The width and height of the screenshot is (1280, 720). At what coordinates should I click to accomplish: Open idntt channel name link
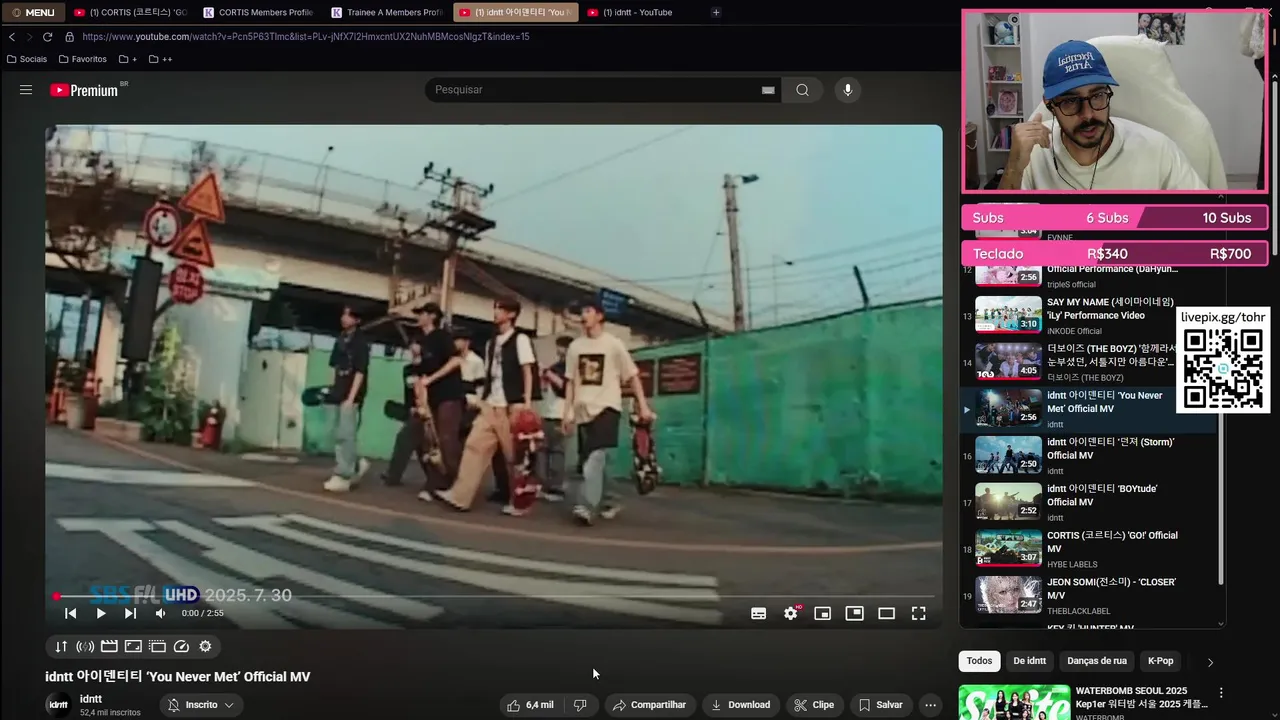coord(91,699)
